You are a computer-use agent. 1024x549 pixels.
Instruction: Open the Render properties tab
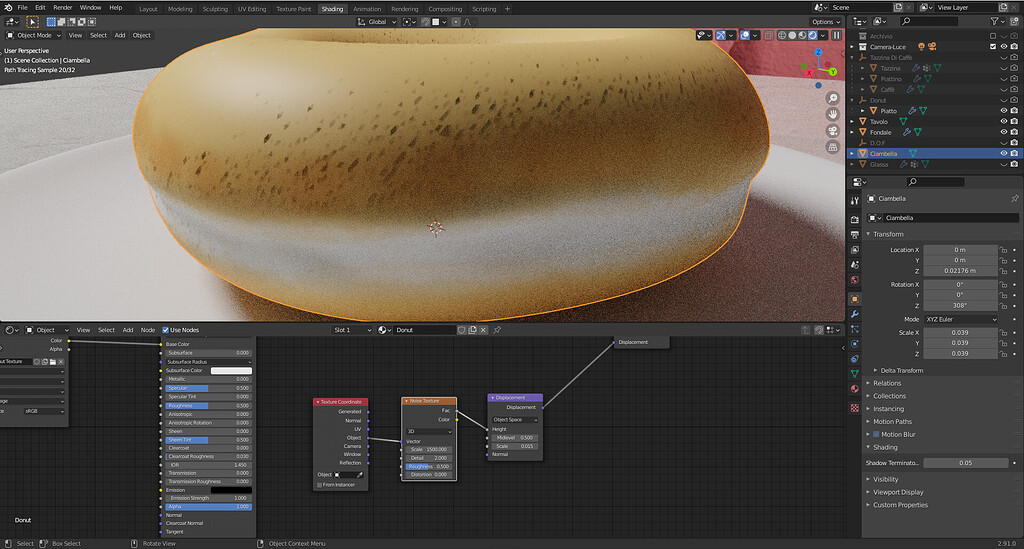coord(854,219)
